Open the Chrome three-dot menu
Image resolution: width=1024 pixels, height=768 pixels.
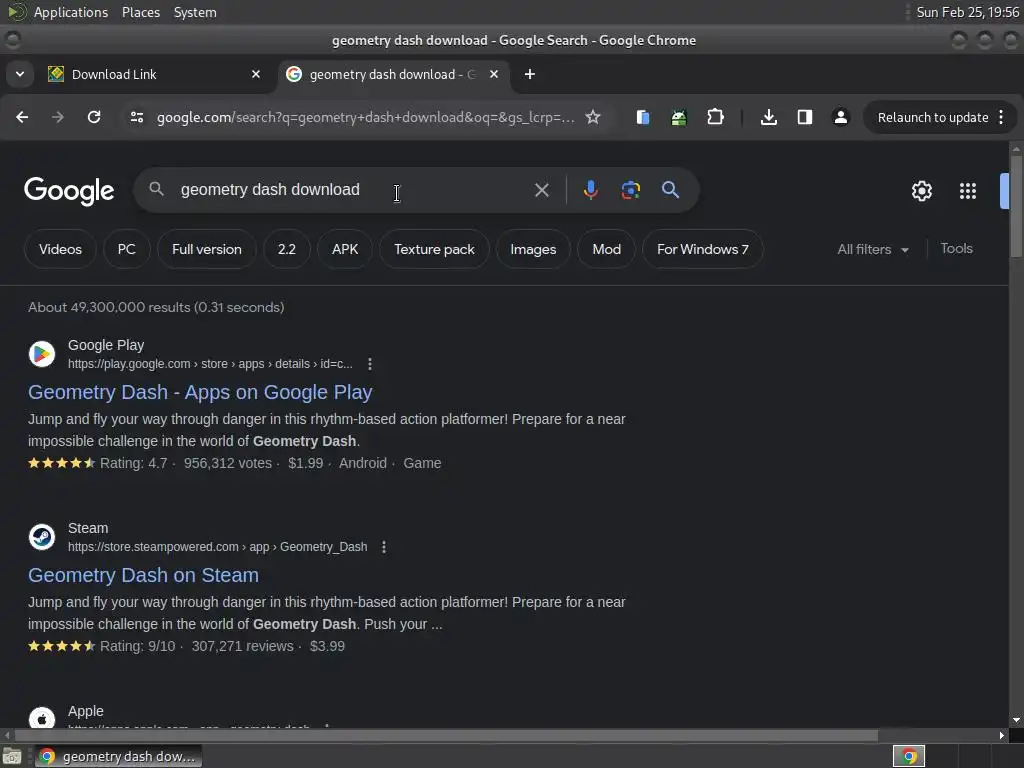coord(1001,117)
